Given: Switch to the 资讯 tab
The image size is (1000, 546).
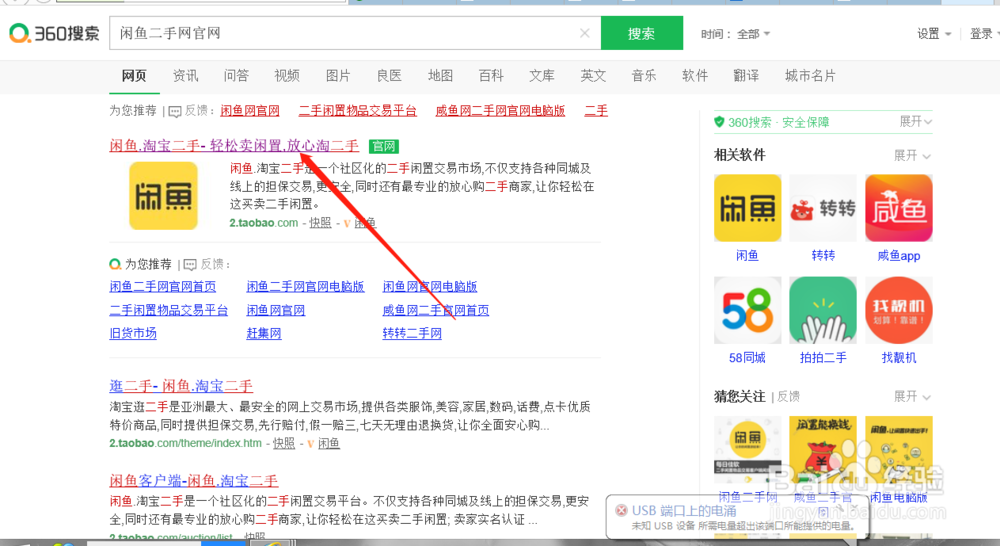Looking at the screenshot, I should pos(185,76).
